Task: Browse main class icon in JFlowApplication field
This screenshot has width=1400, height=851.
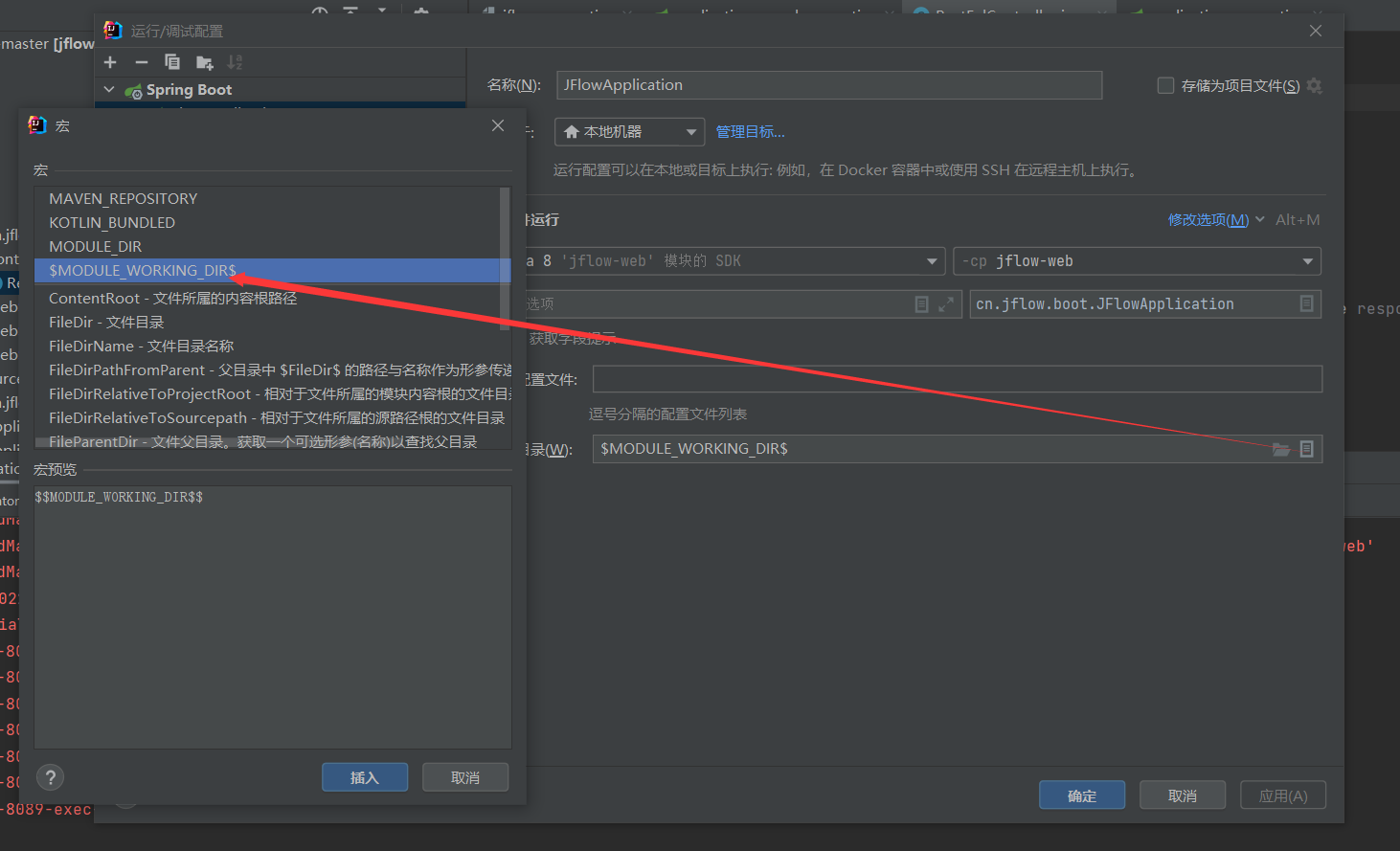Action: point(1306,303)
